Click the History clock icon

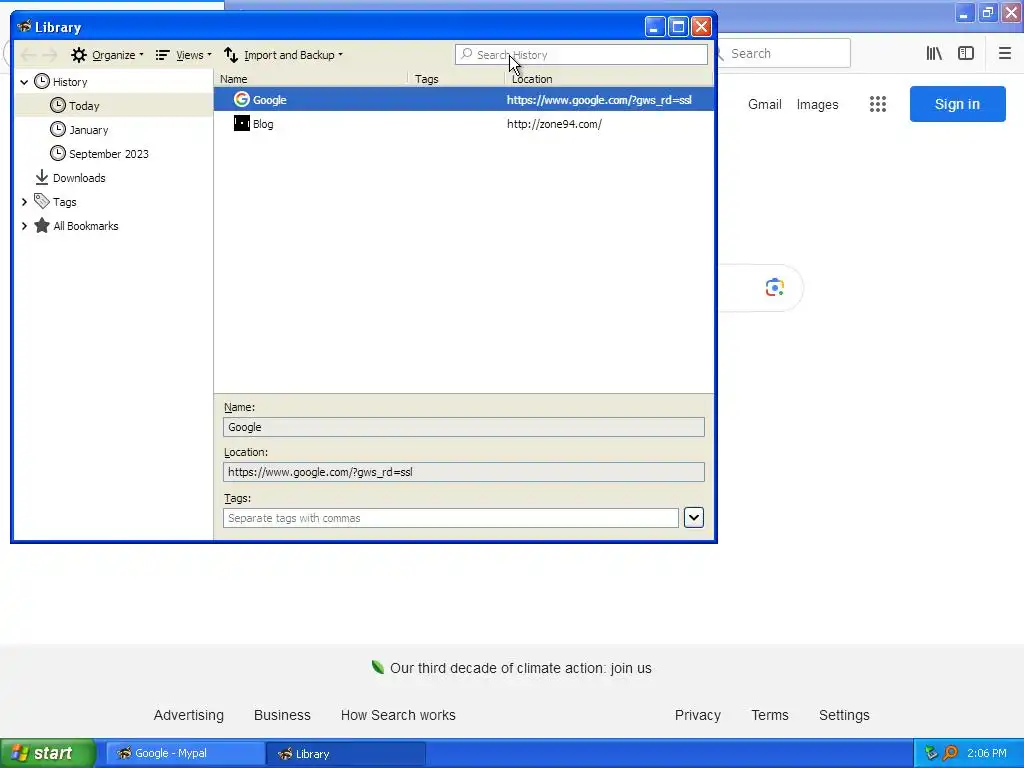(42, 81)
